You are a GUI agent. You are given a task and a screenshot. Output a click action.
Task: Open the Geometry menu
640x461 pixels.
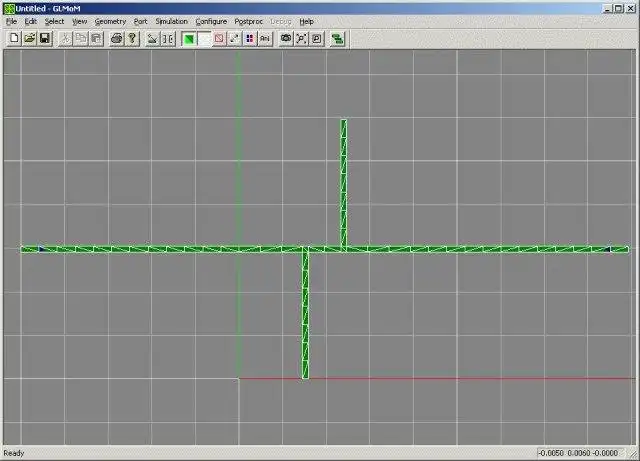110,21
